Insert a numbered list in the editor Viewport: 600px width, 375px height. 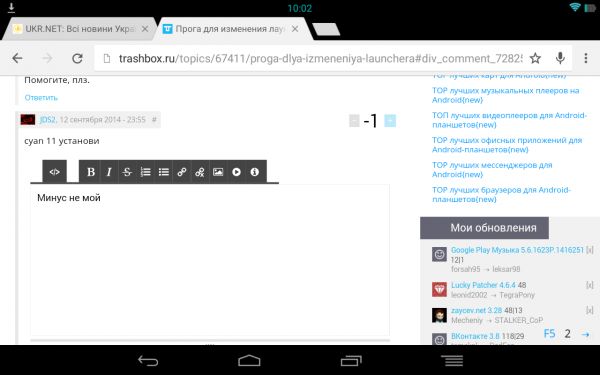tap(145, 172)
